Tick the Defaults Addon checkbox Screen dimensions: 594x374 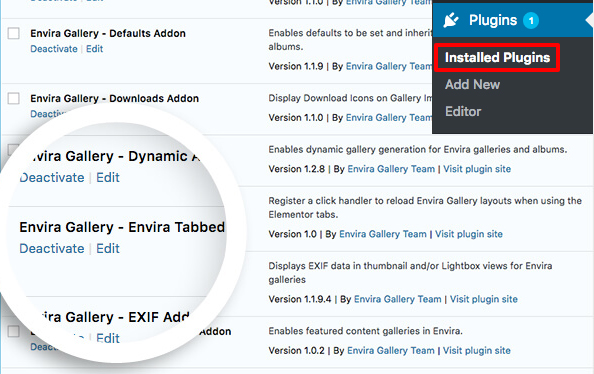14,33
